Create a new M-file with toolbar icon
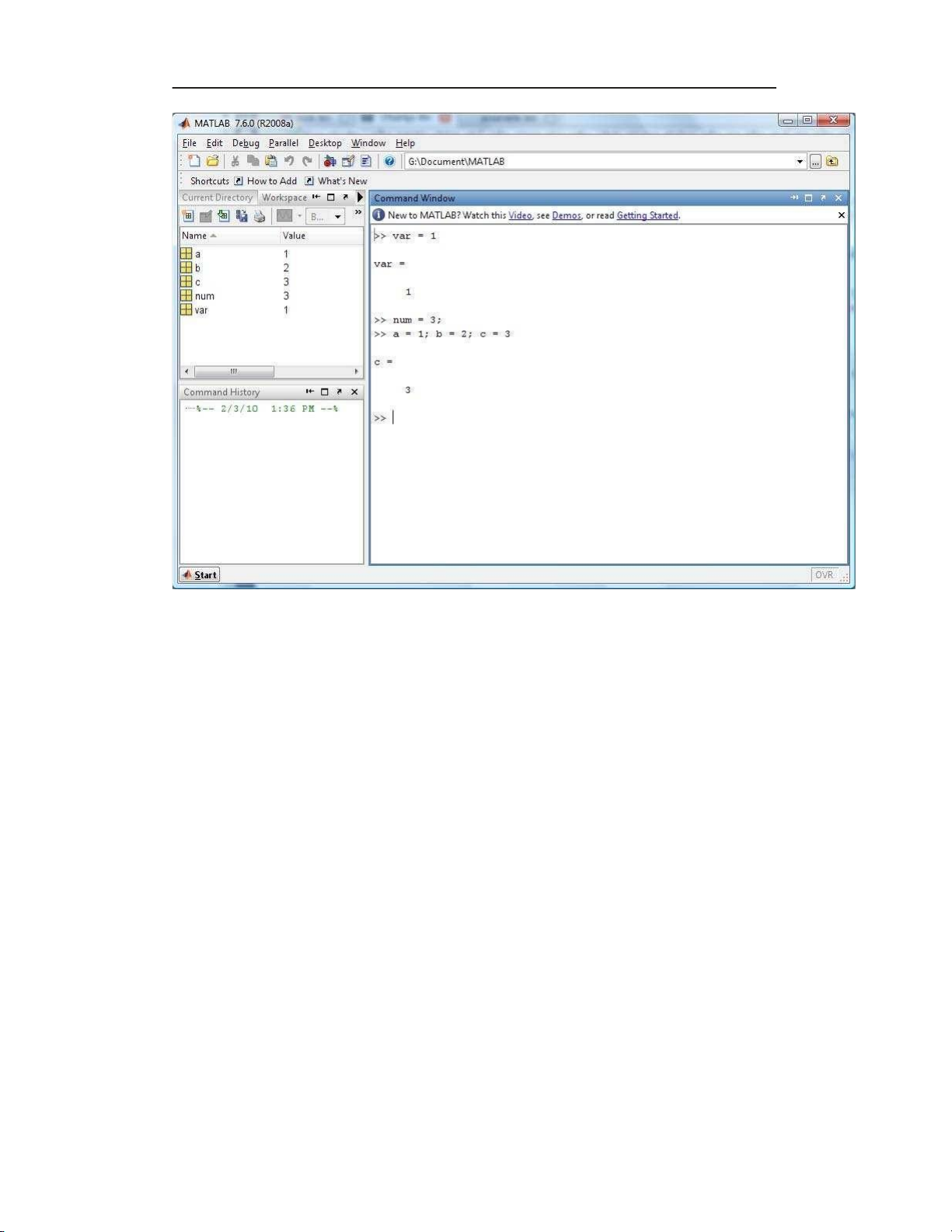The image size is (952, 1232). [194, 161]
